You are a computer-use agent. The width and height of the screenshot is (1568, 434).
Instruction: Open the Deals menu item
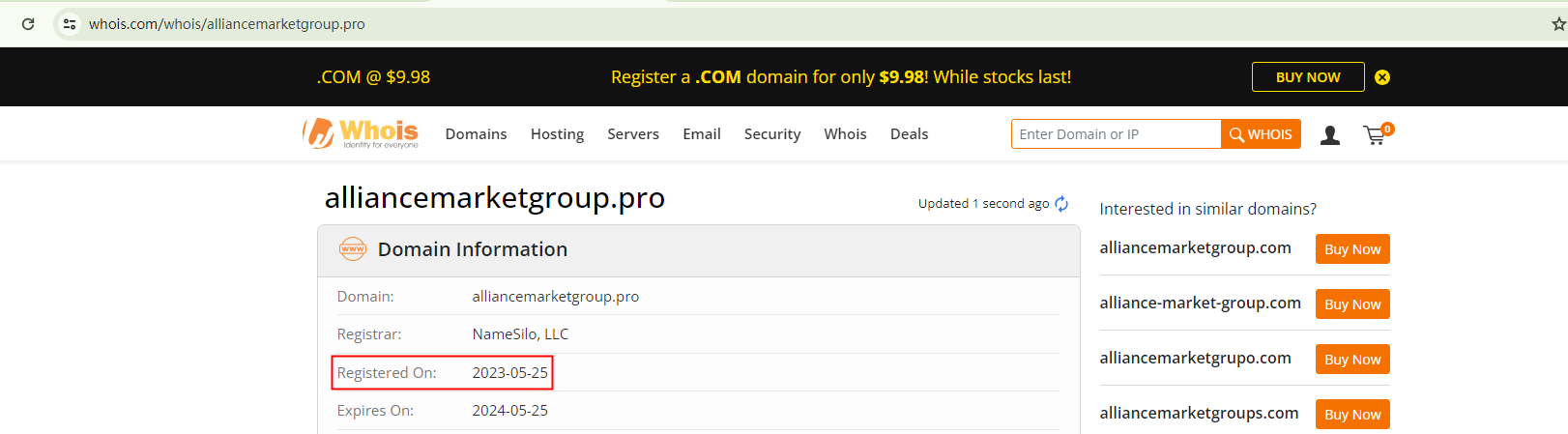coord(909,134)
